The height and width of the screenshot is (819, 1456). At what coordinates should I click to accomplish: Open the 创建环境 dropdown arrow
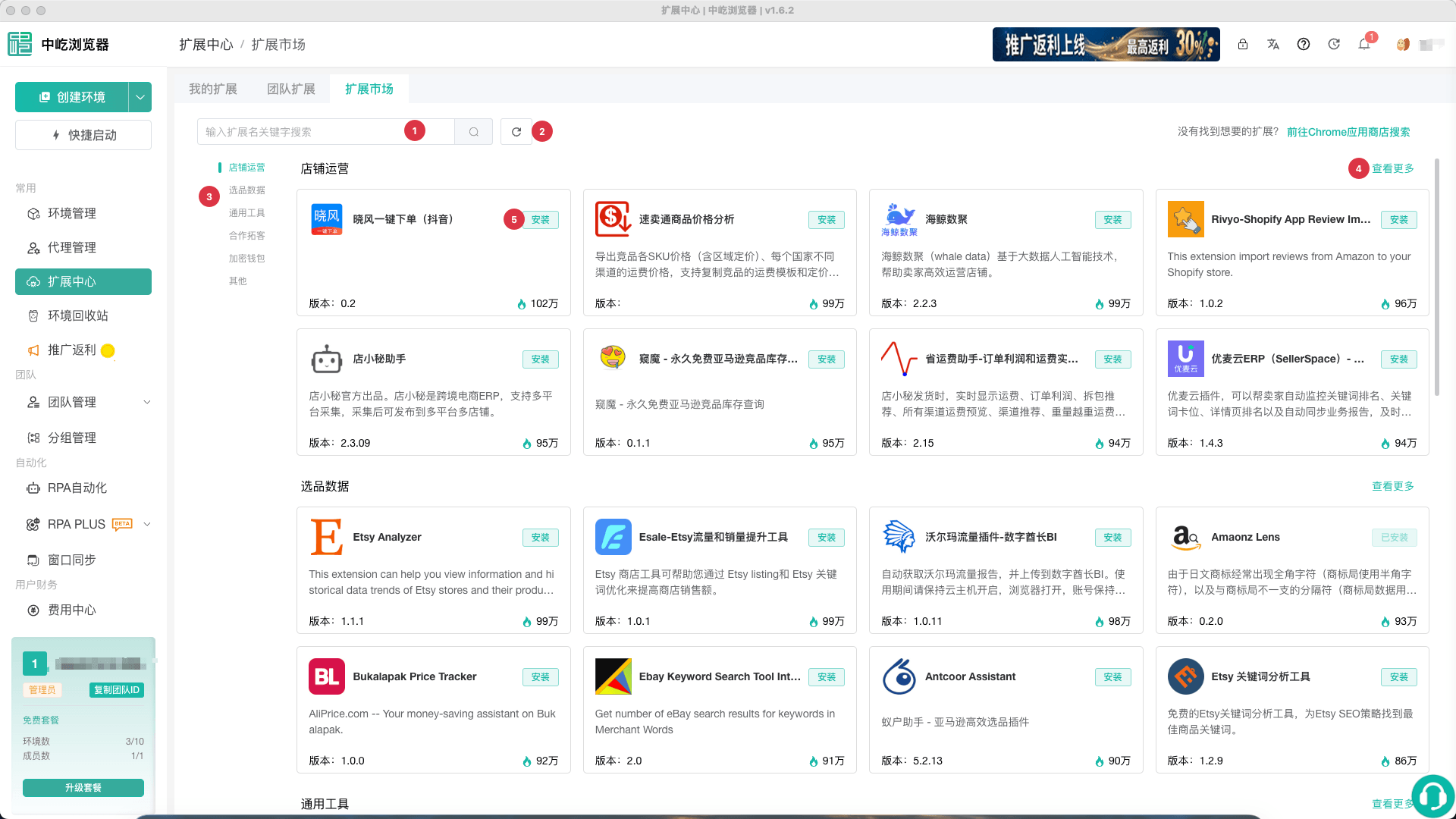[140, 97]
